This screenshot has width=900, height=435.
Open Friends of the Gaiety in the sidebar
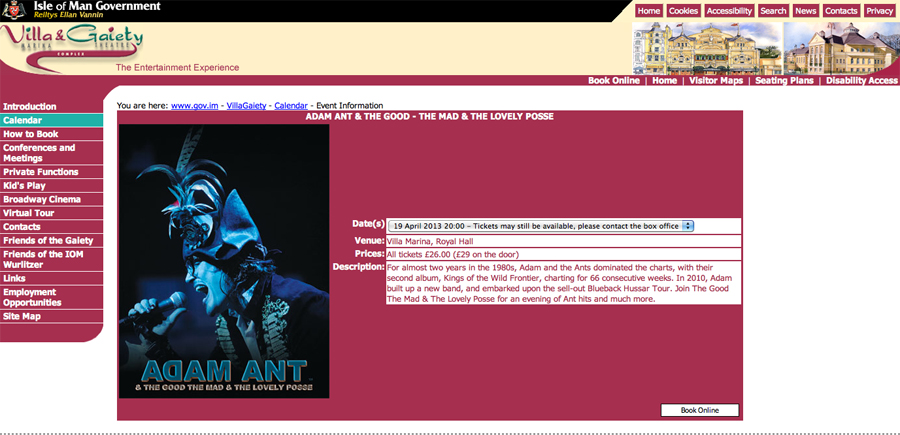pos(47,241)
